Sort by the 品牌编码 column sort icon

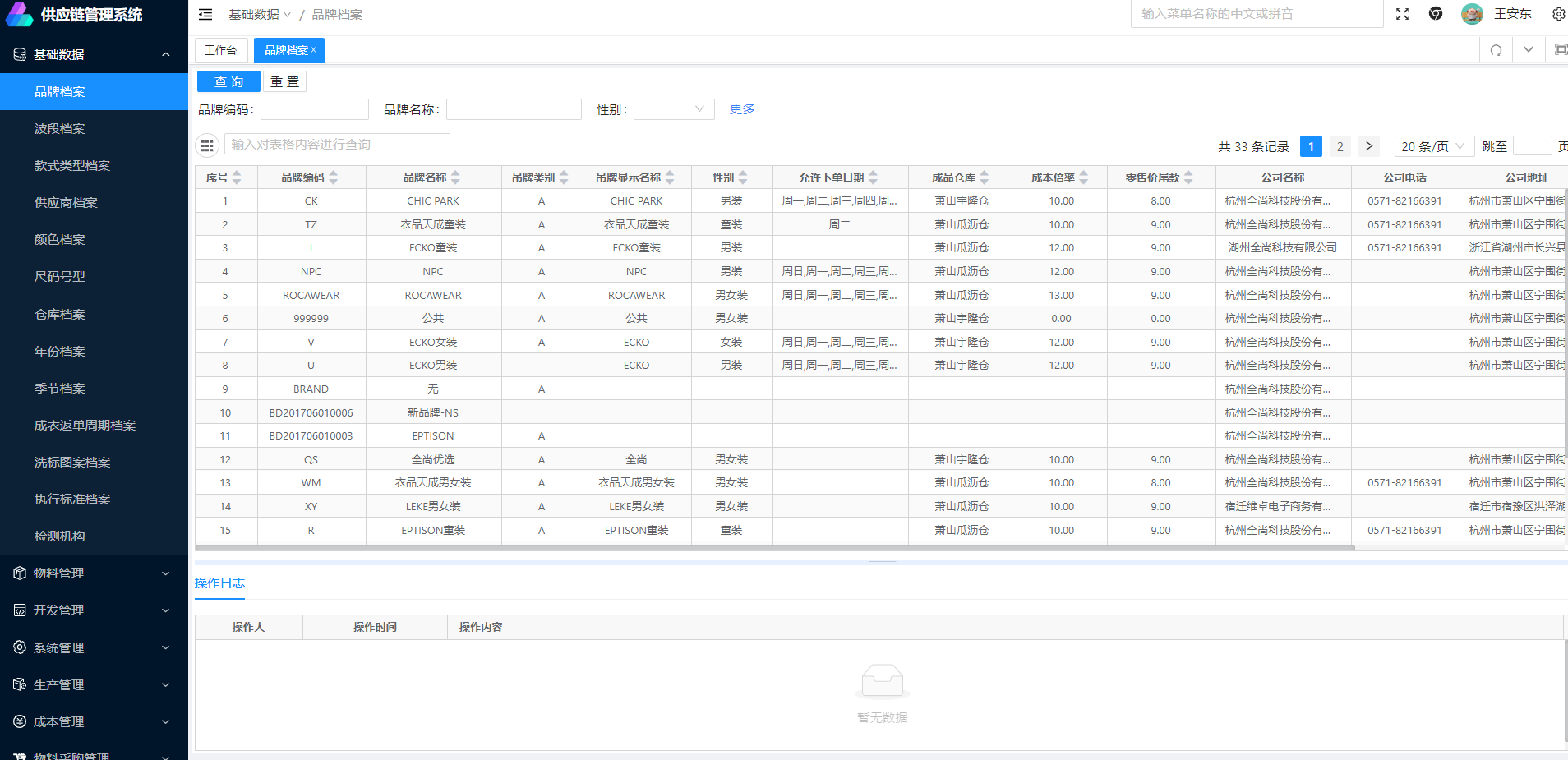tap(334, 177)
